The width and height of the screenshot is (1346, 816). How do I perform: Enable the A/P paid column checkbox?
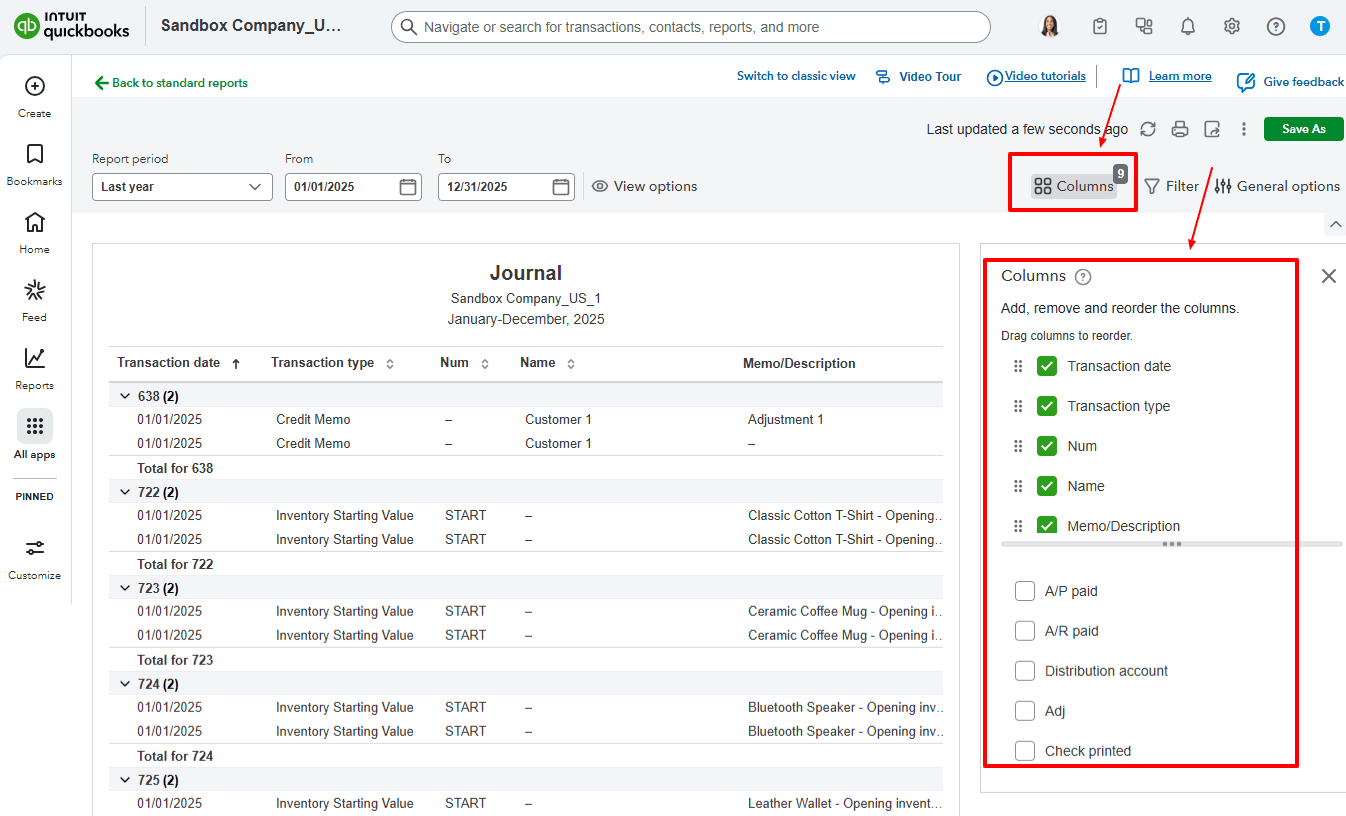(1025, 591)
